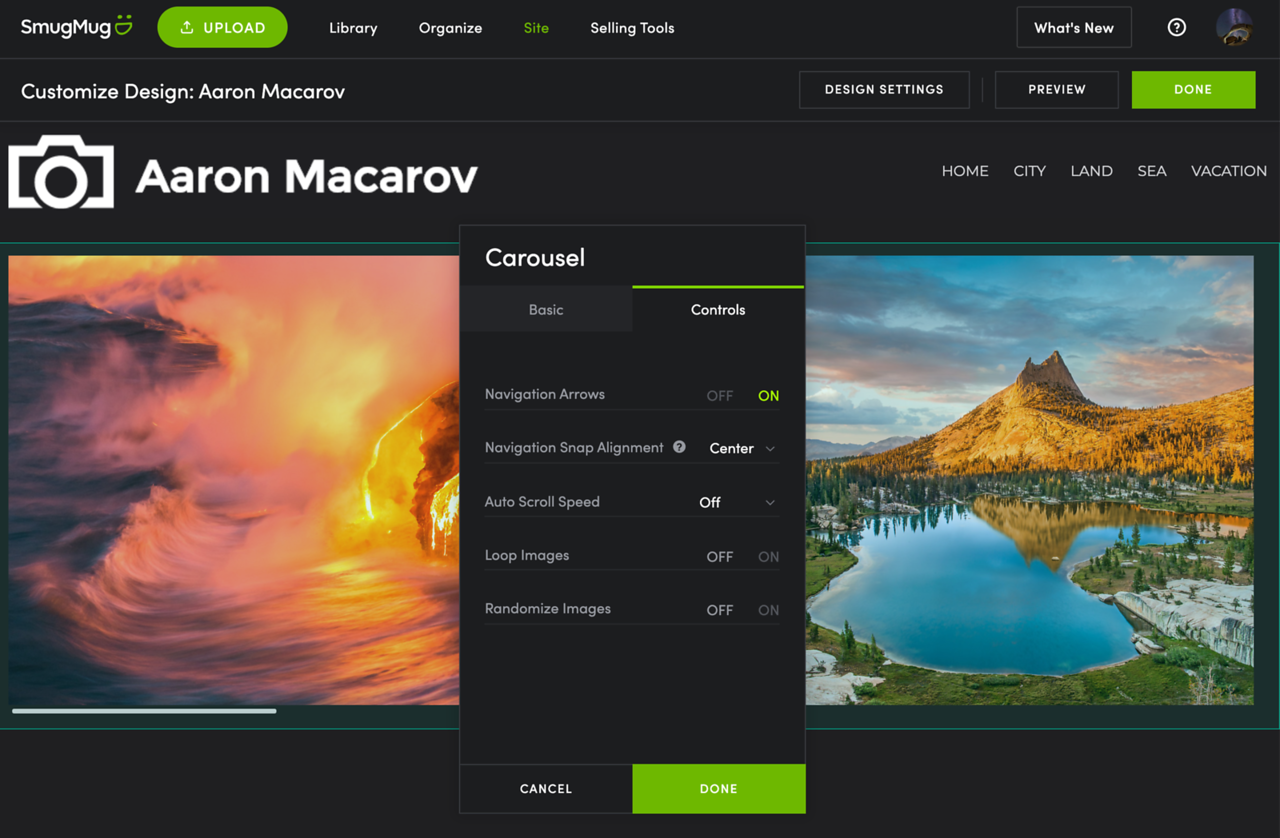Expand Auto Scroll Speed dropdown
Screen dimensions: 1280x838
click(736, 503)
